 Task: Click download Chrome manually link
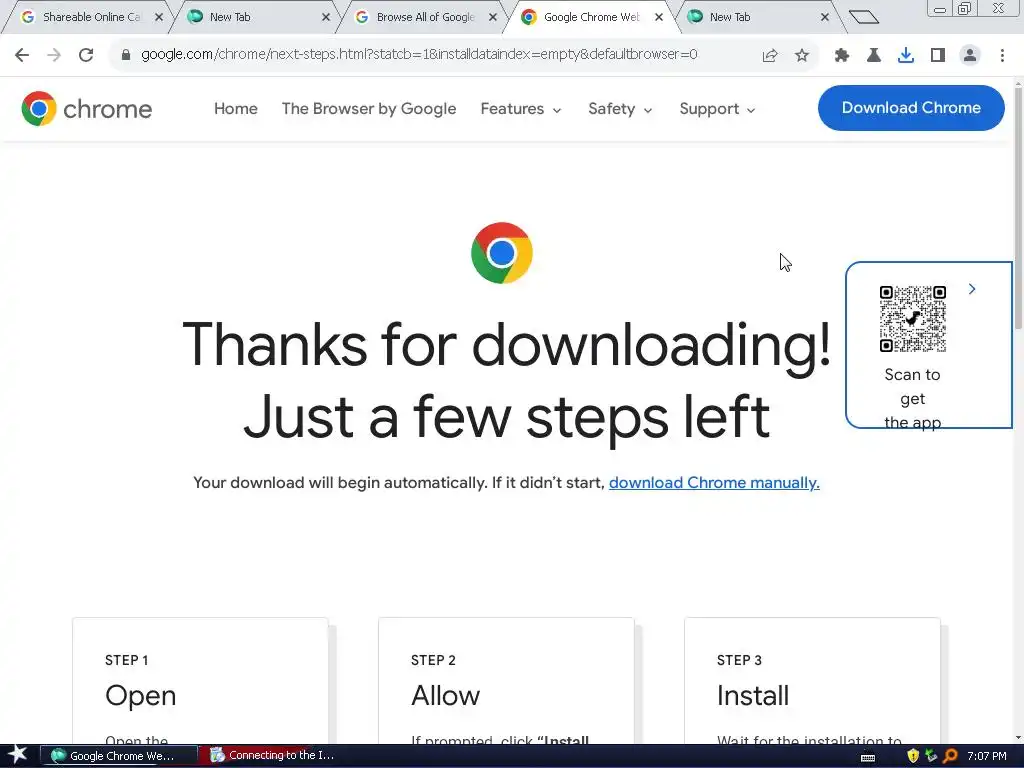(x=714, y=483)
